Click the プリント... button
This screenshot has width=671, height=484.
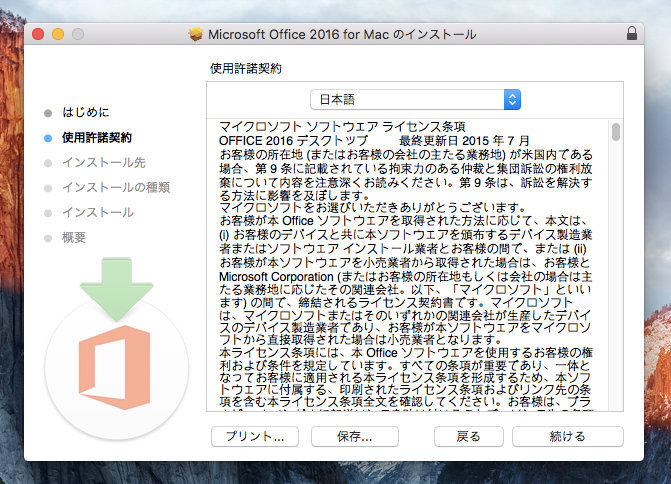pos(255,436)
